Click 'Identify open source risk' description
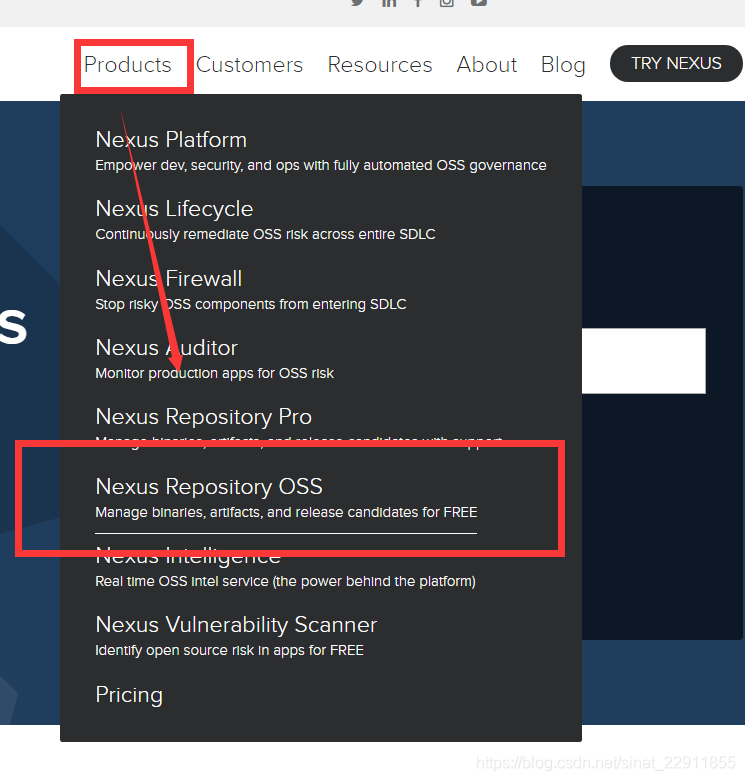This screenshot has height=781, width=745. point(230,651)
